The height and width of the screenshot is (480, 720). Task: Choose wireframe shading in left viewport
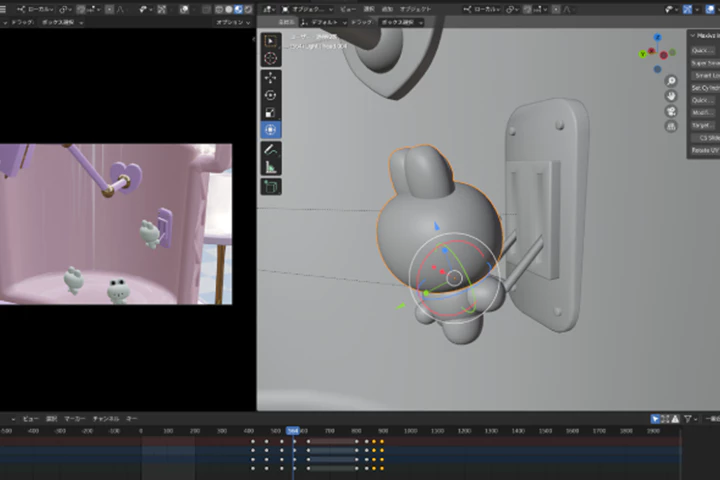219,9
